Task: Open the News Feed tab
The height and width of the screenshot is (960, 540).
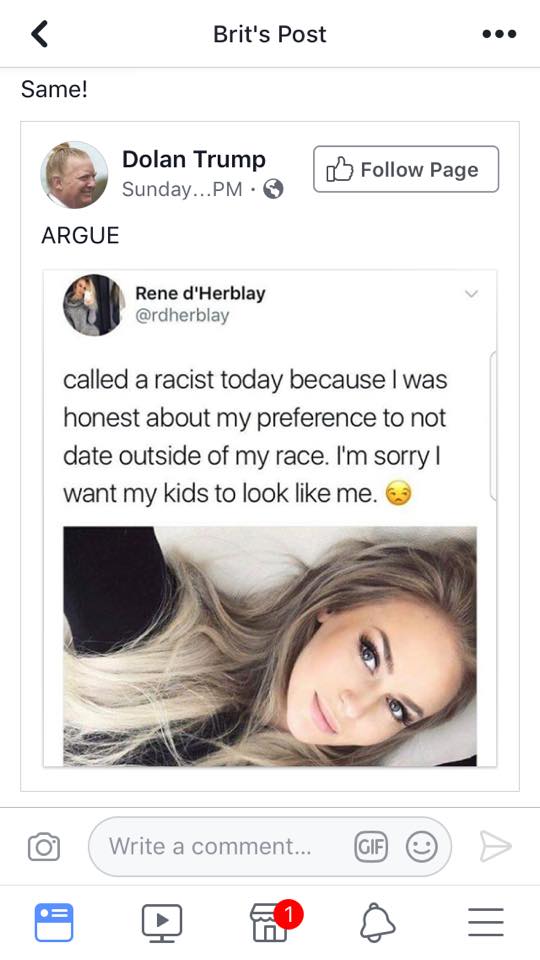Action: pos(54,922)
